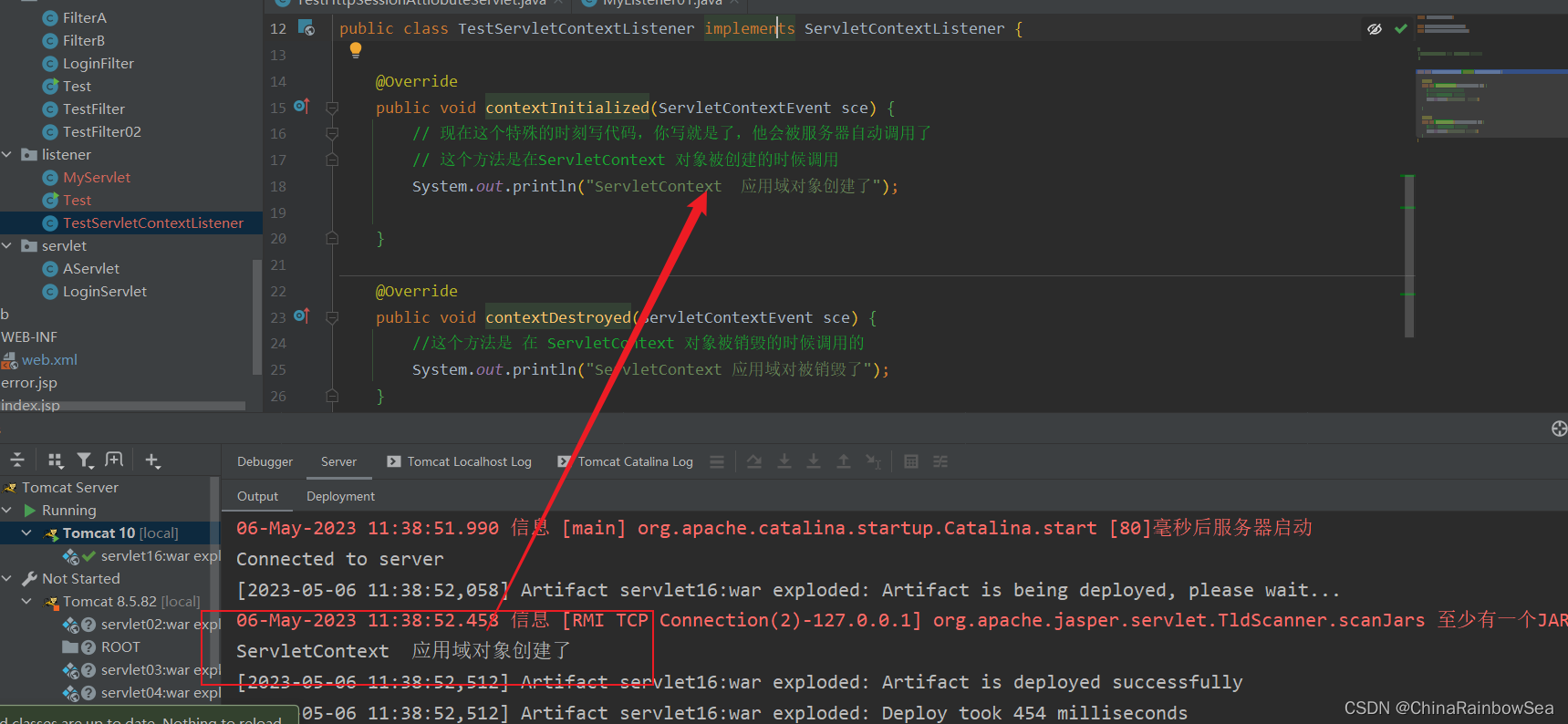Click the Show Execution Point icon
This screenshot has width=1568, height=724.
pos(717,462)
